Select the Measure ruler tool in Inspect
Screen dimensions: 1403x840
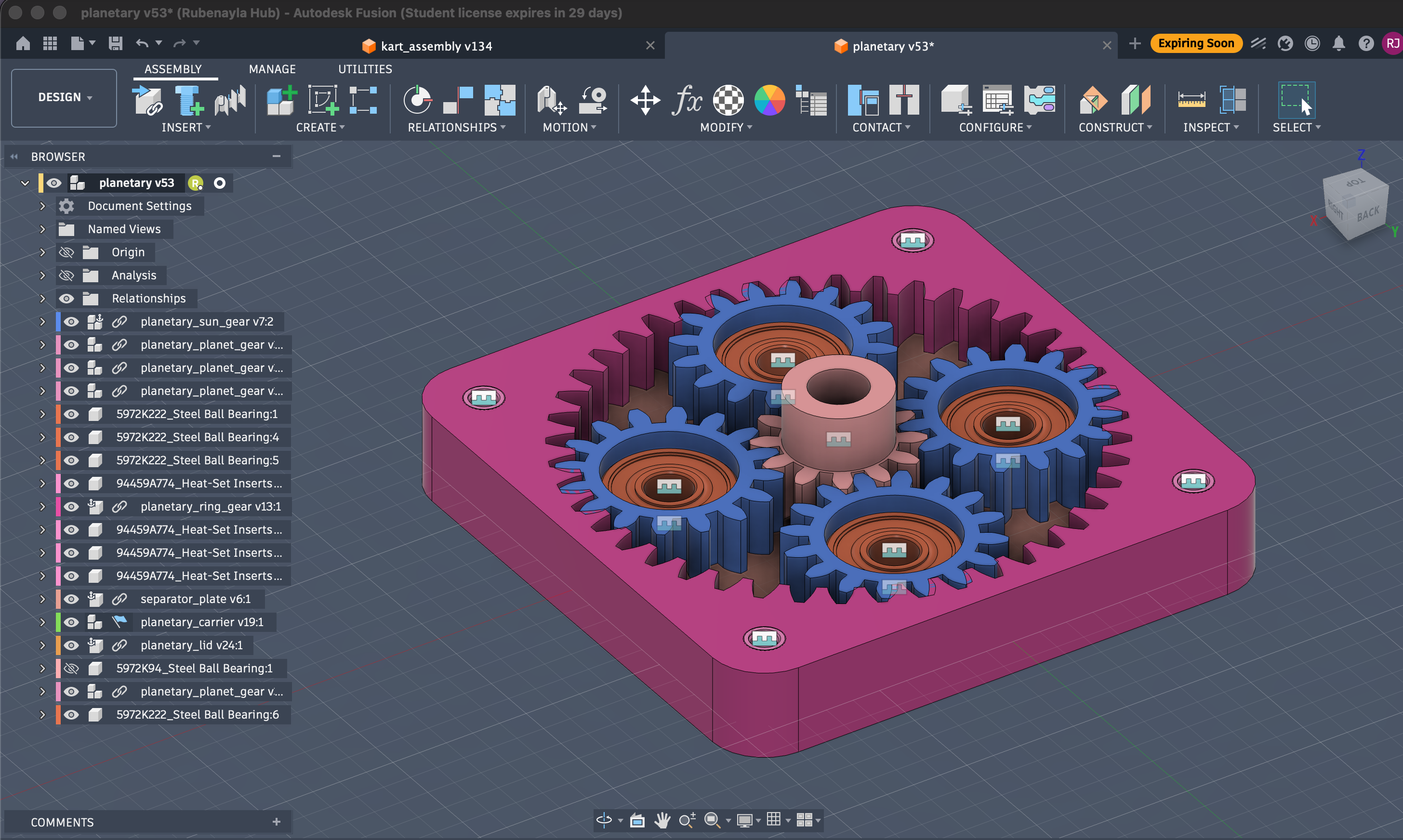[x=1191, y=100]
